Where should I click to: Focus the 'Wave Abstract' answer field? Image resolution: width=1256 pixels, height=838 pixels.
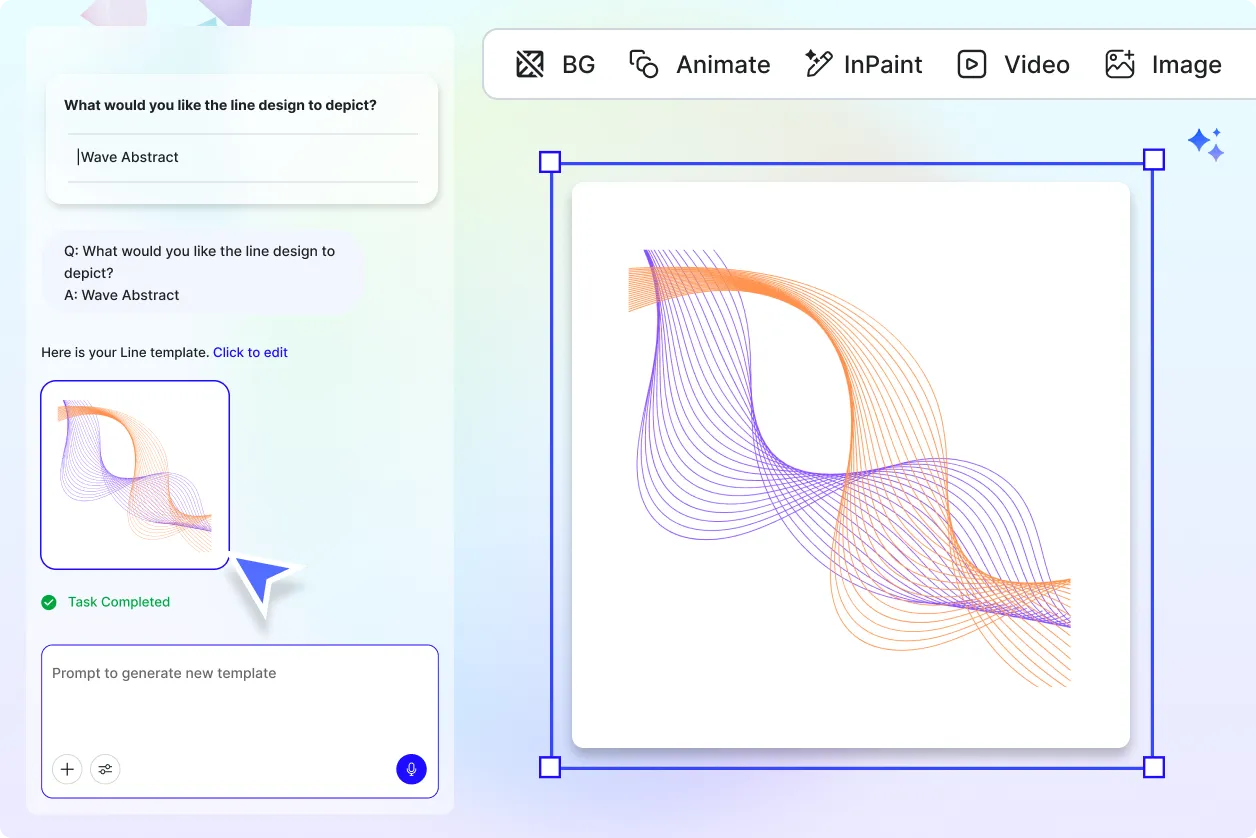(243, 157)
